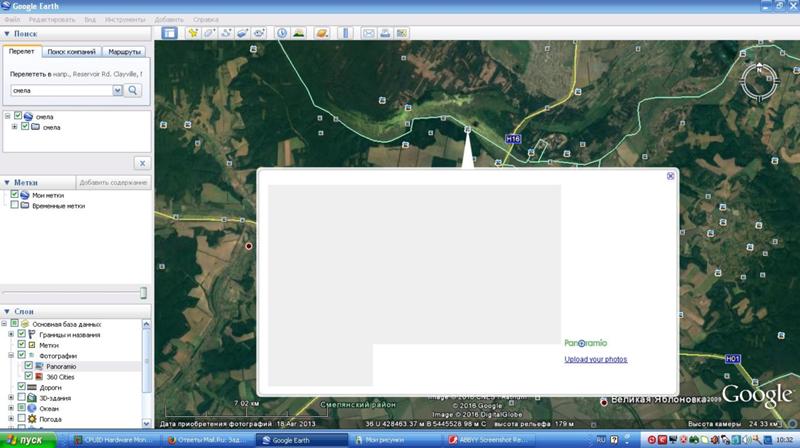Screen dimensions: 800x448
Task: Click the compass navigation ring
Action: tap(759, 81)
